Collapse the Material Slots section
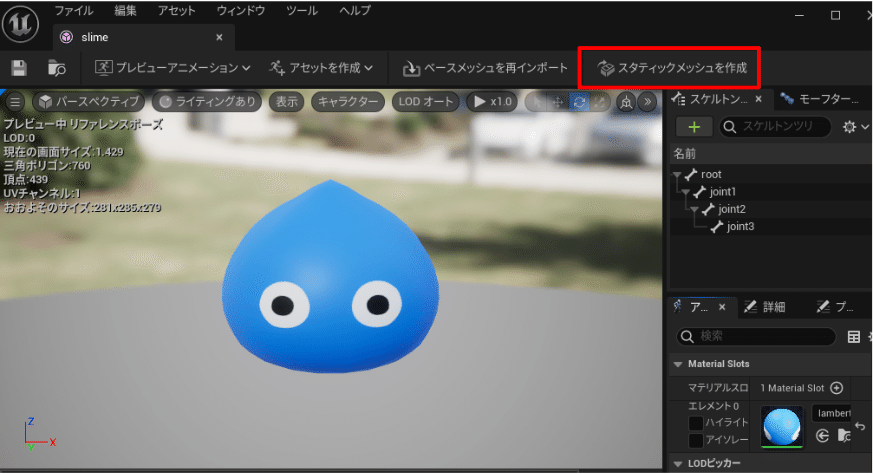 (x=678, y=364)
